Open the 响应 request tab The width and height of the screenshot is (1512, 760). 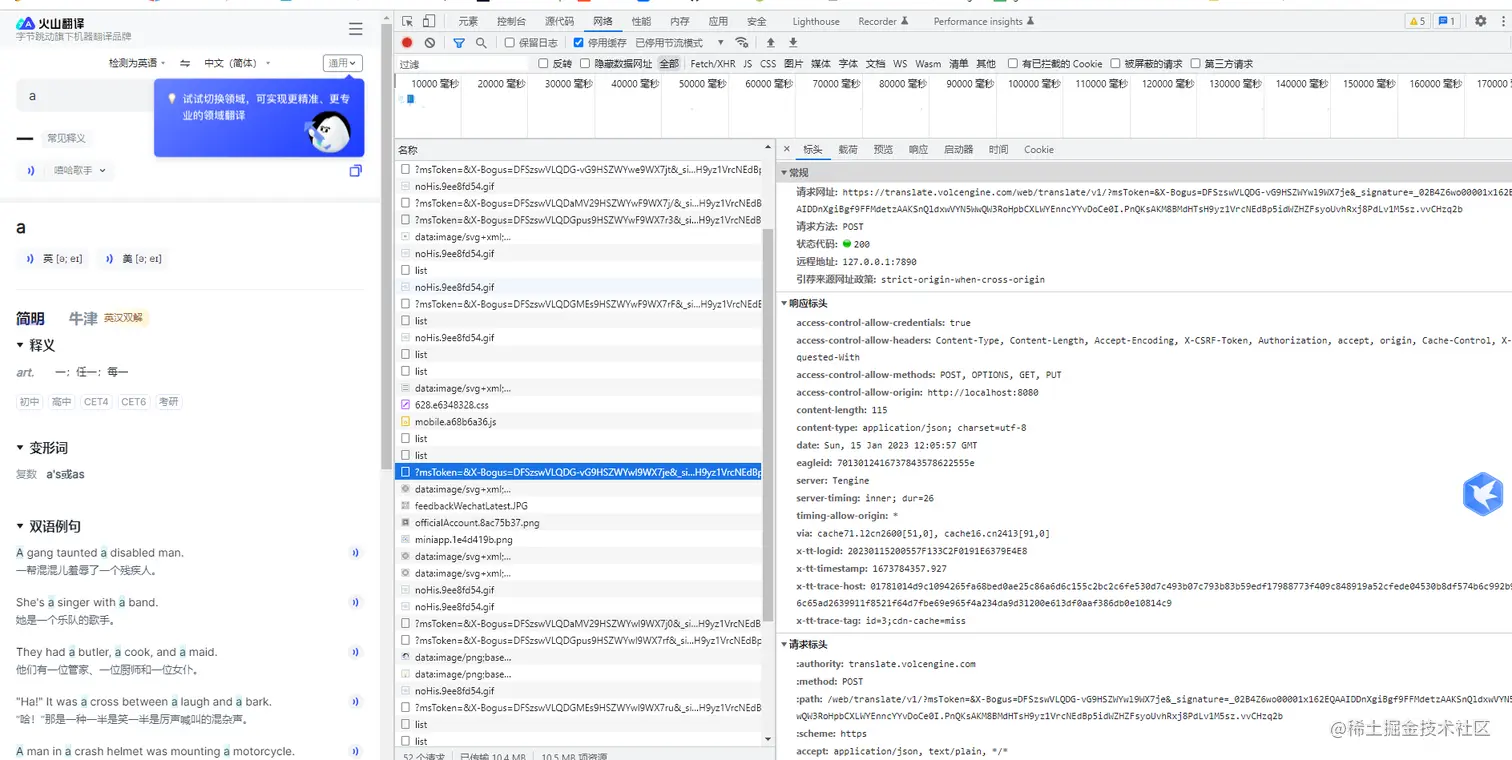point(918,149)
